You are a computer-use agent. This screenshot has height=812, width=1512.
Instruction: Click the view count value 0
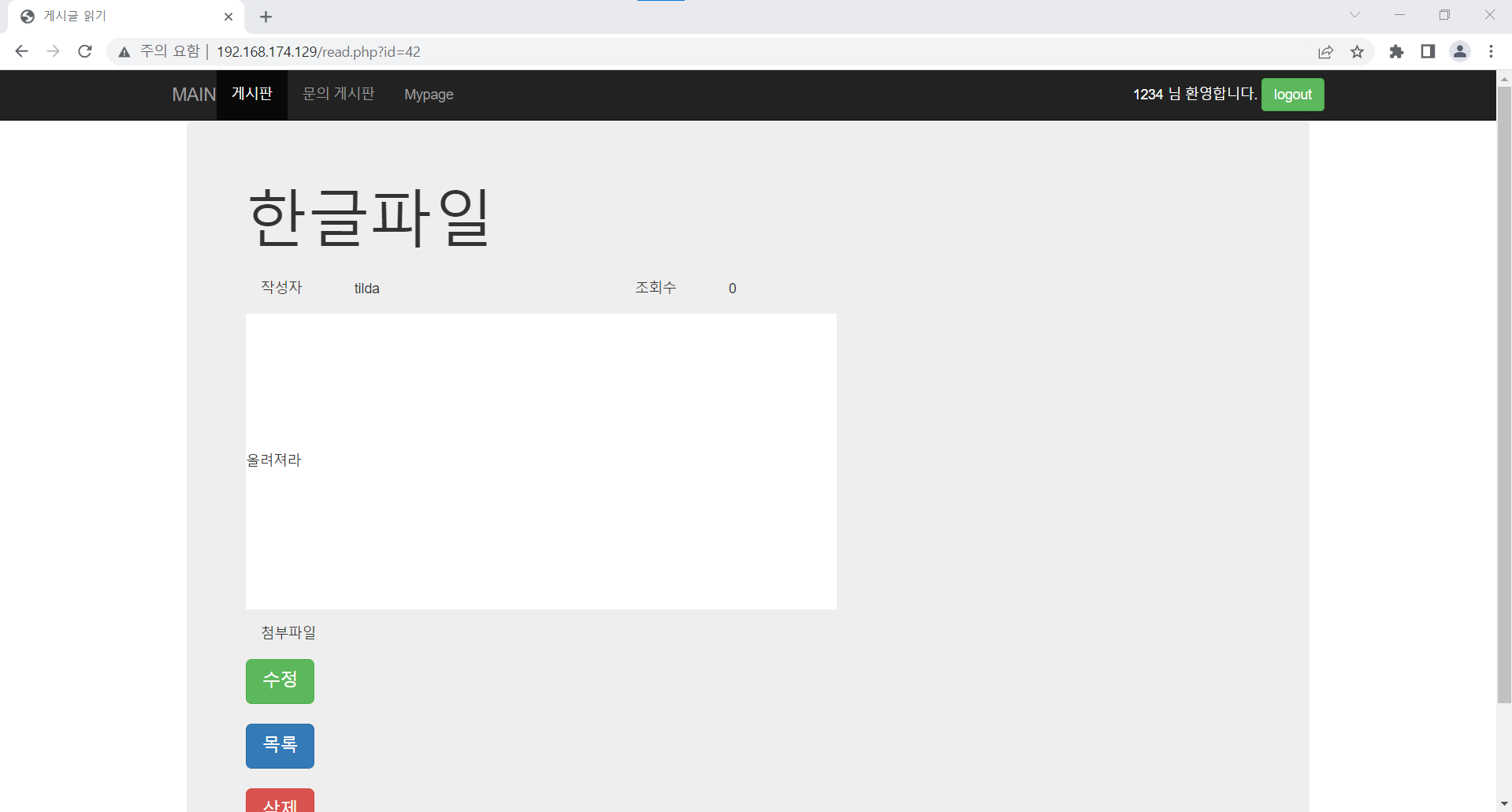pyautogui.click(x=733, y=289)
